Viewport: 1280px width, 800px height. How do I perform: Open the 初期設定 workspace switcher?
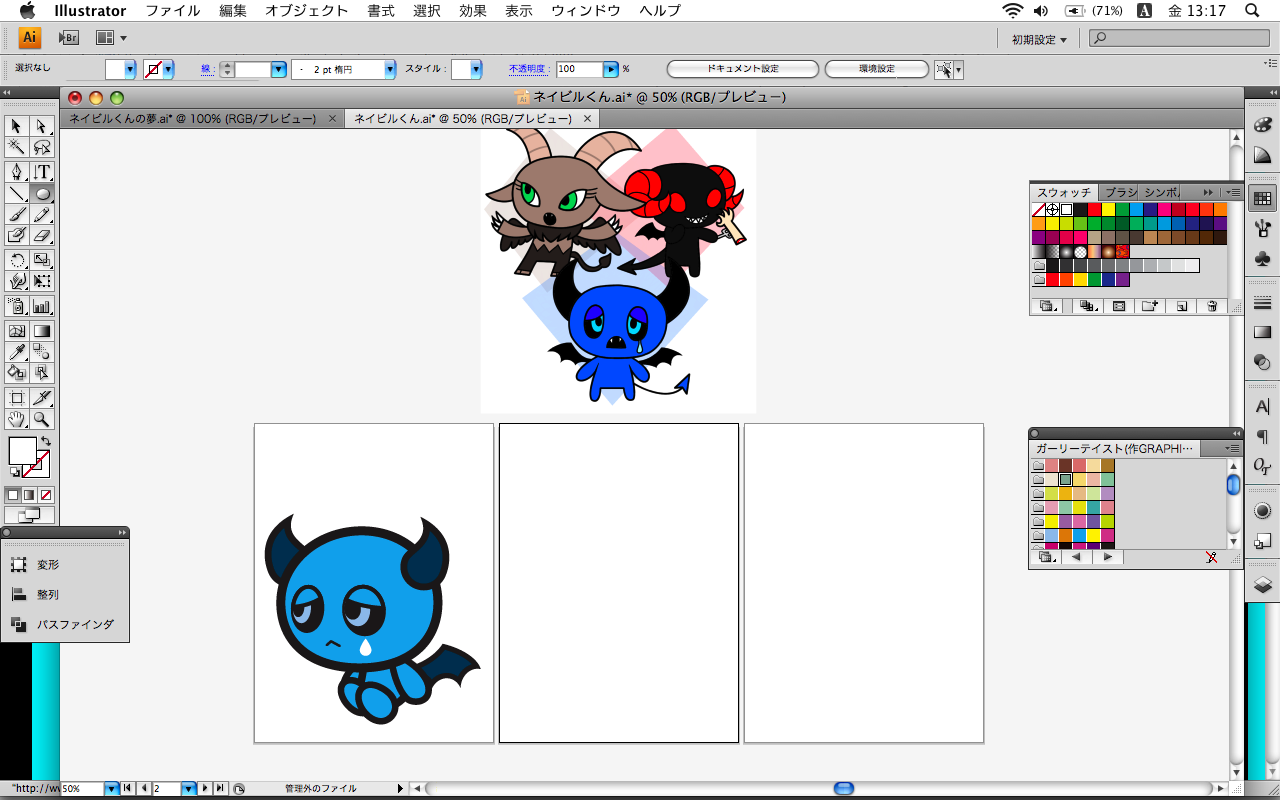(1039, 39)
